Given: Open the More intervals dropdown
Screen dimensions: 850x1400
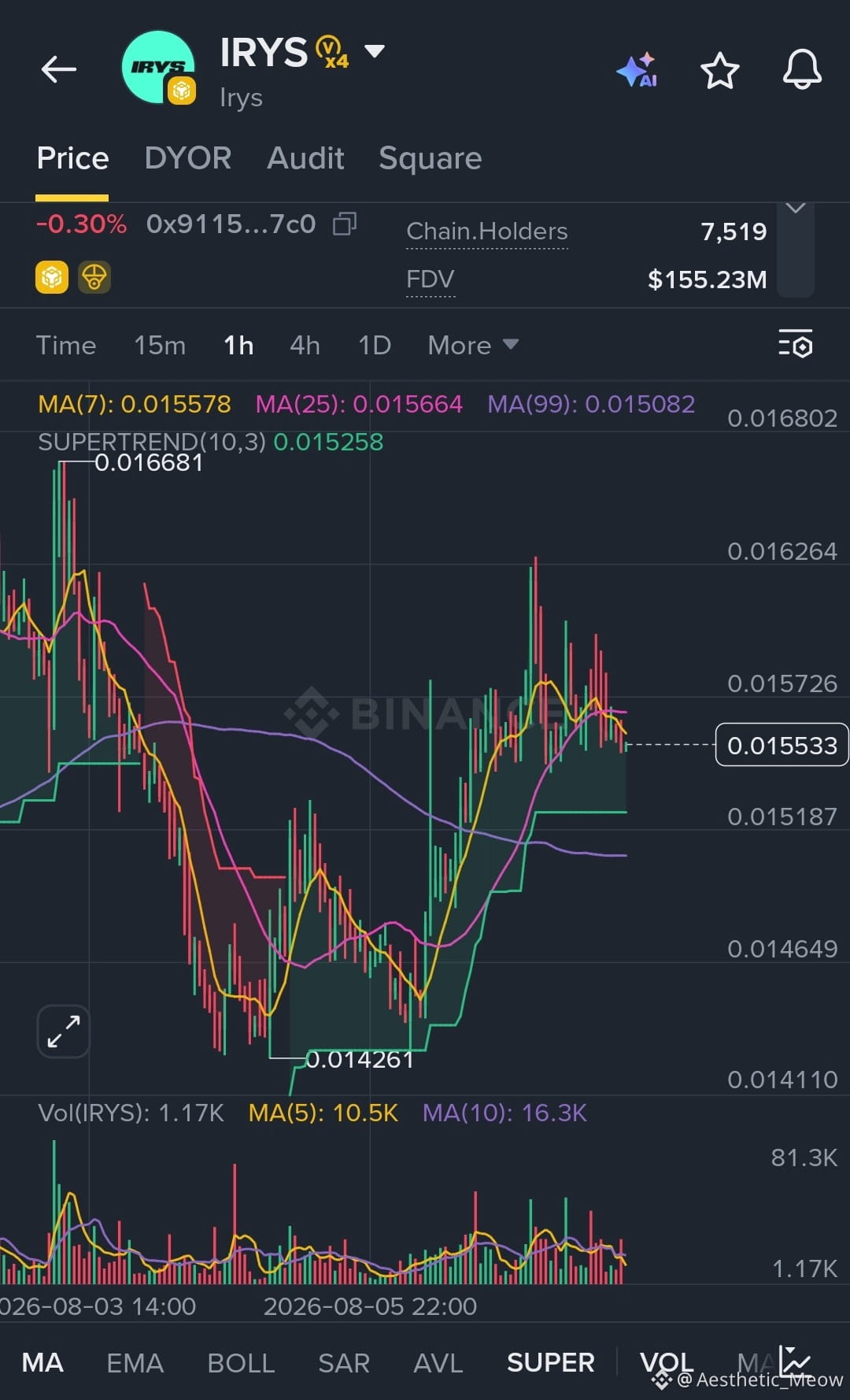Looking at the screenshot, I should click(473, 345).
